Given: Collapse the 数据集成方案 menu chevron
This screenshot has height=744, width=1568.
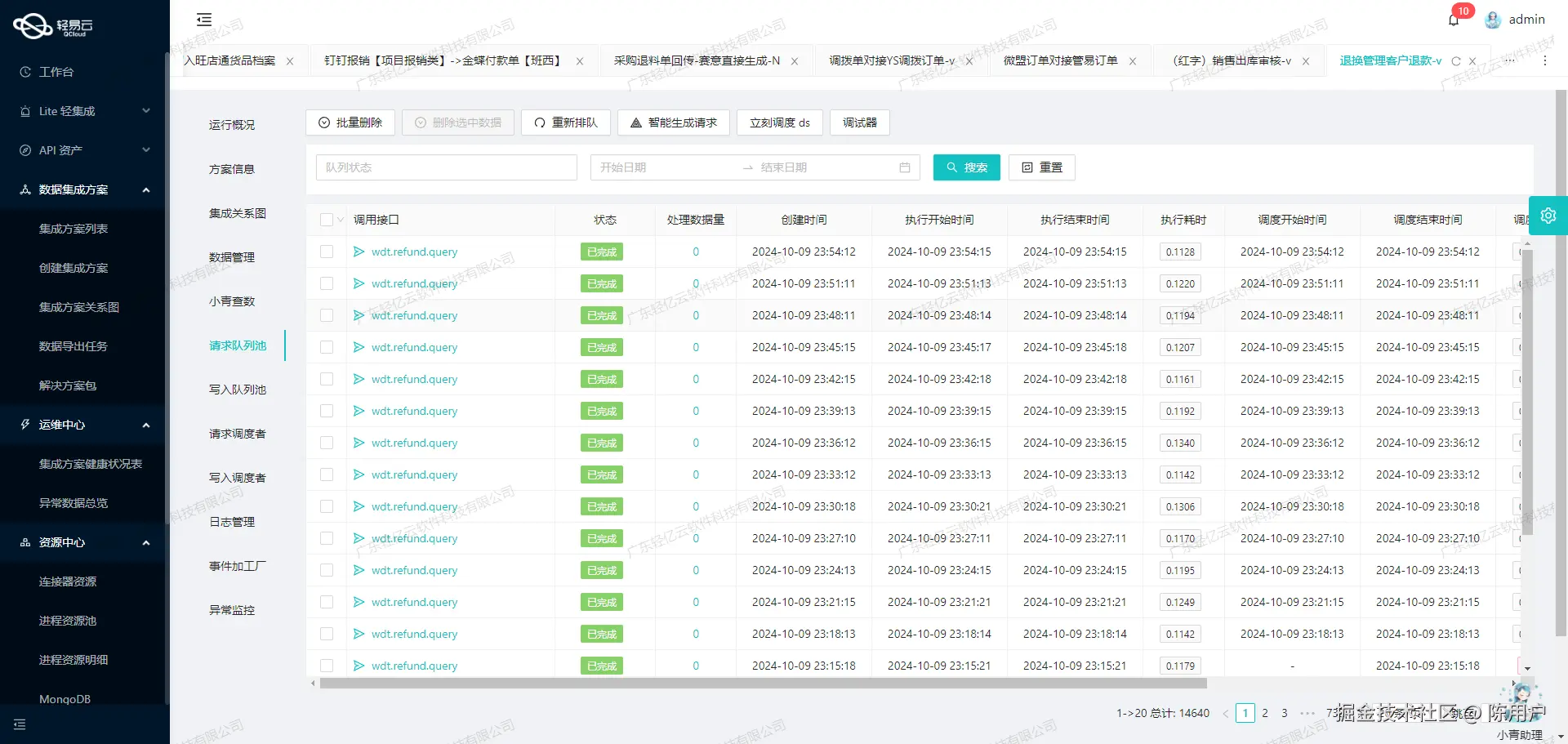Looking at the screenshot, I should coord(146,189).
